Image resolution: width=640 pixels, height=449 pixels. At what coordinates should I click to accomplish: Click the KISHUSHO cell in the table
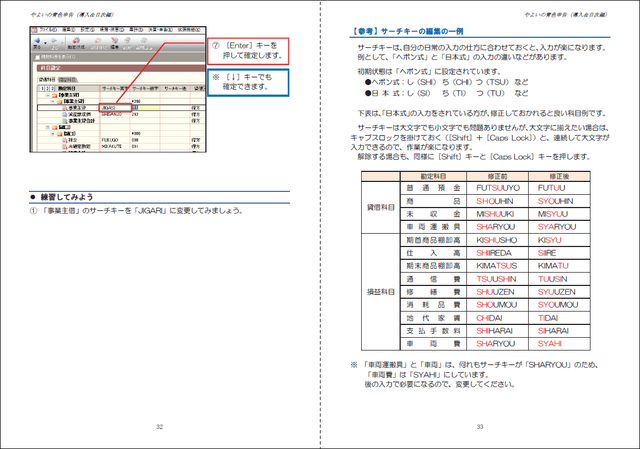pyautogui.click(x=497, y=240)
